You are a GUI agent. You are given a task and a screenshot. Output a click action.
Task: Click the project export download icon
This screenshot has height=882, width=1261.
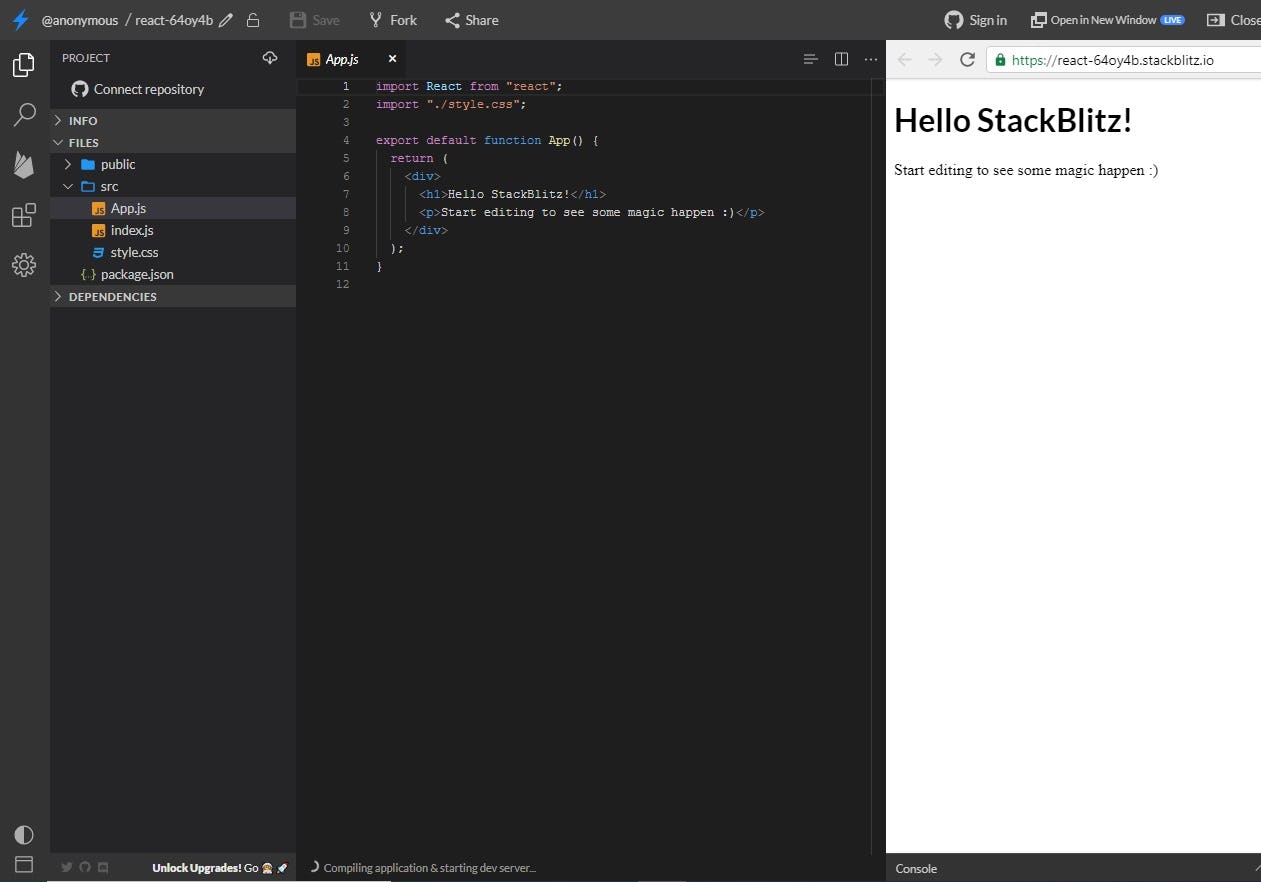270,57
